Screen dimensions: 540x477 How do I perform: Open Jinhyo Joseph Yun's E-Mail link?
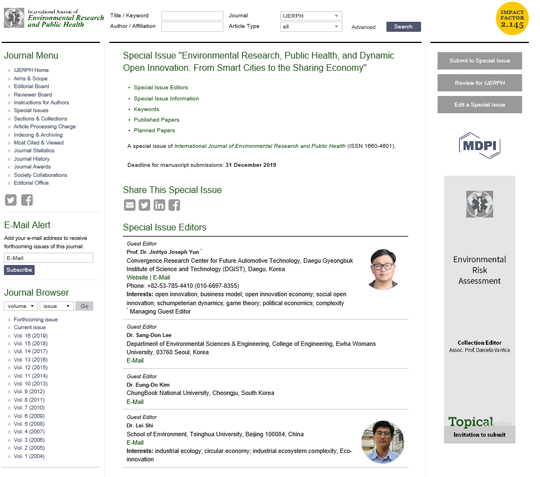161,277
